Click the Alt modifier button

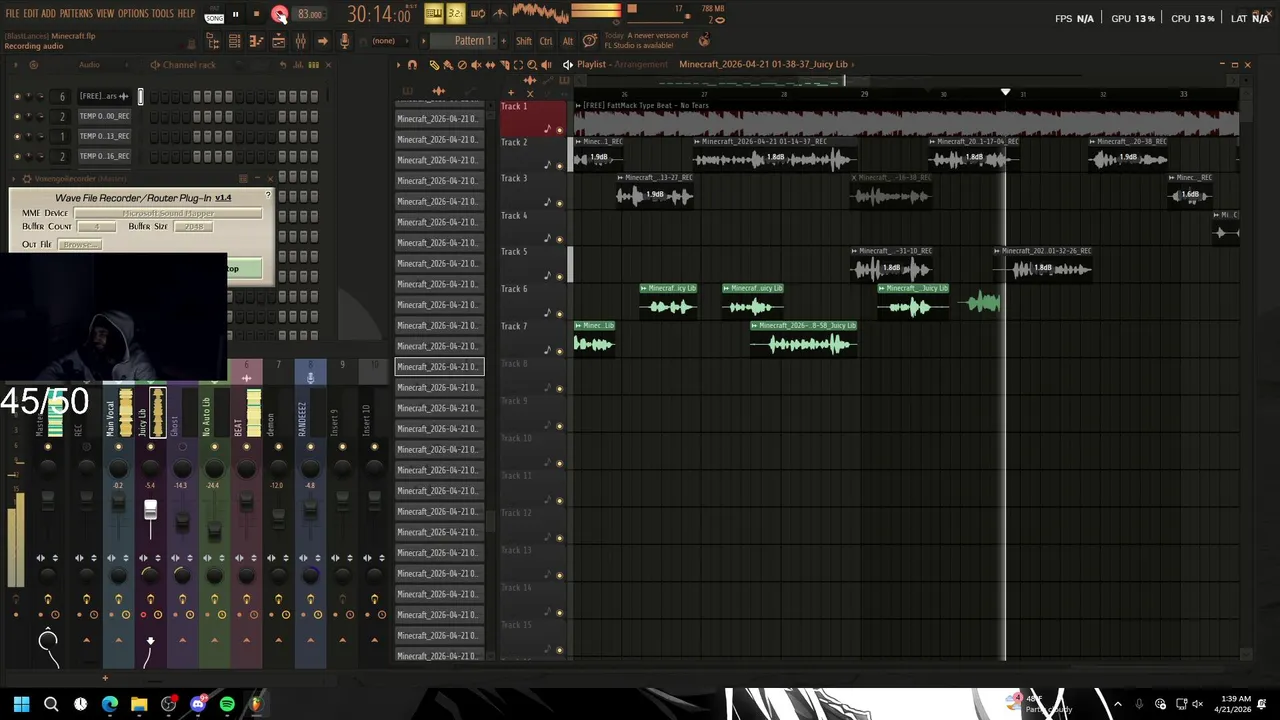click(x=568, y=41)
